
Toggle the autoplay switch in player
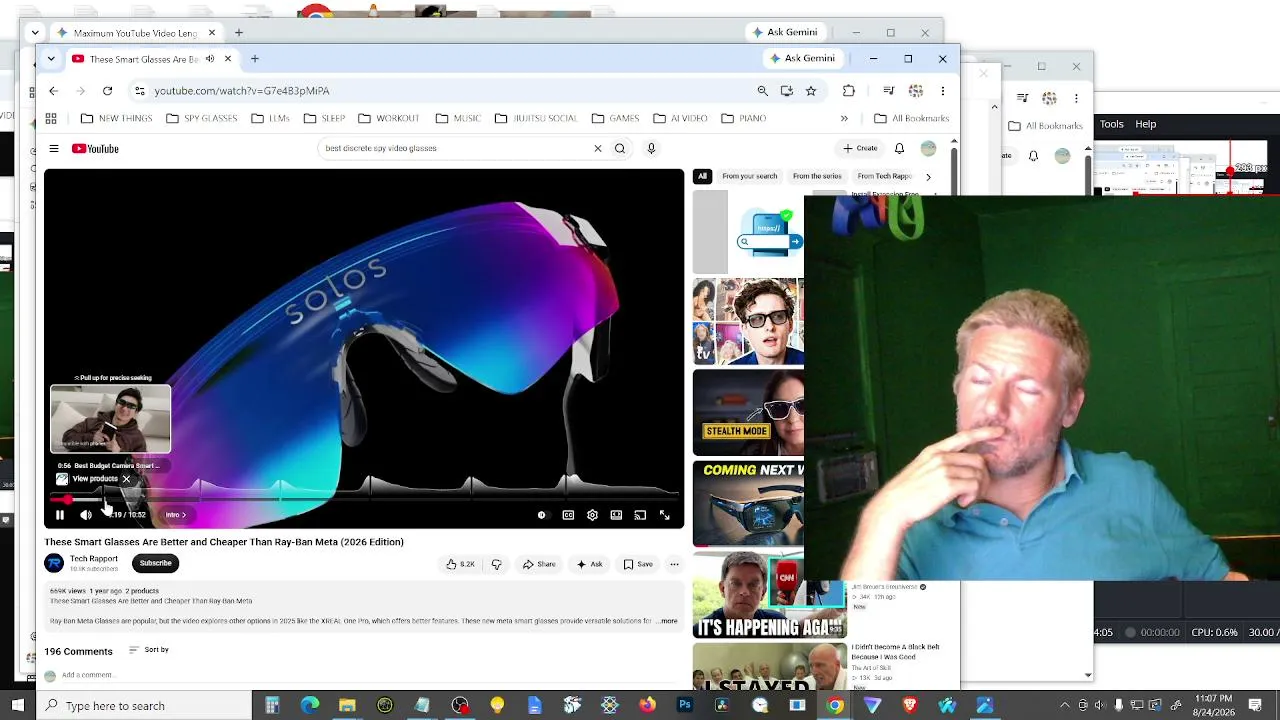[542, 515]
